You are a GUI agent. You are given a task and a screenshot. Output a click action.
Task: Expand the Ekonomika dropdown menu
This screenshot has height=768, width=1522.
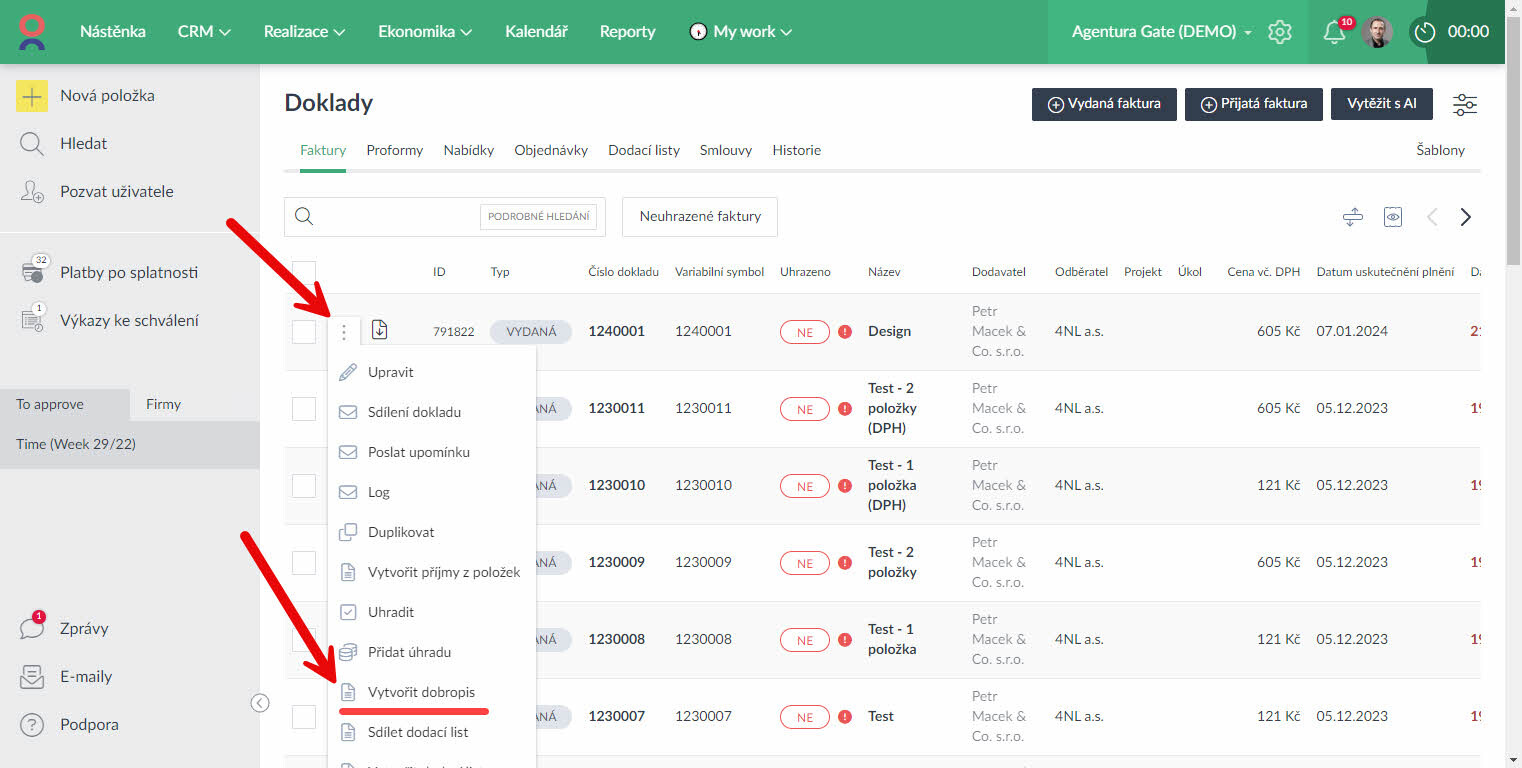[425, 32]
